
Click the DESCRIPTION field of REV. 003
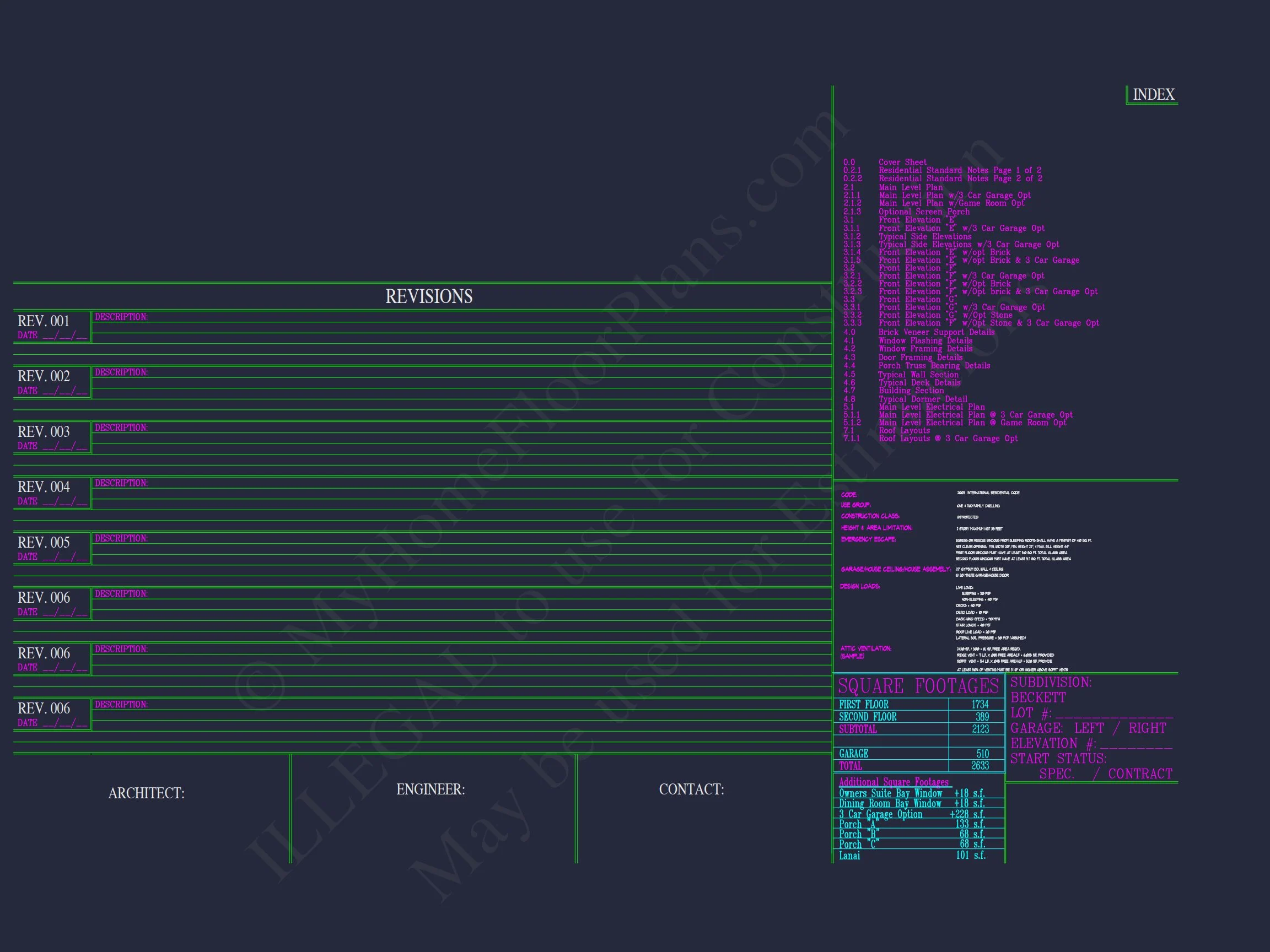coord(121,428)
